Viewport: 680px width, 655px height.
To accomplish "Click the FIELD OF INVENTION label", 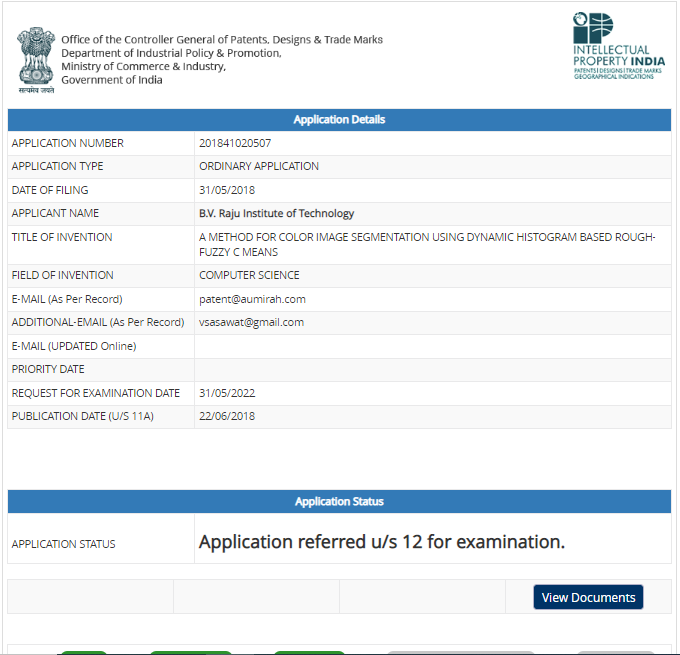I will [x=62, y=275].
